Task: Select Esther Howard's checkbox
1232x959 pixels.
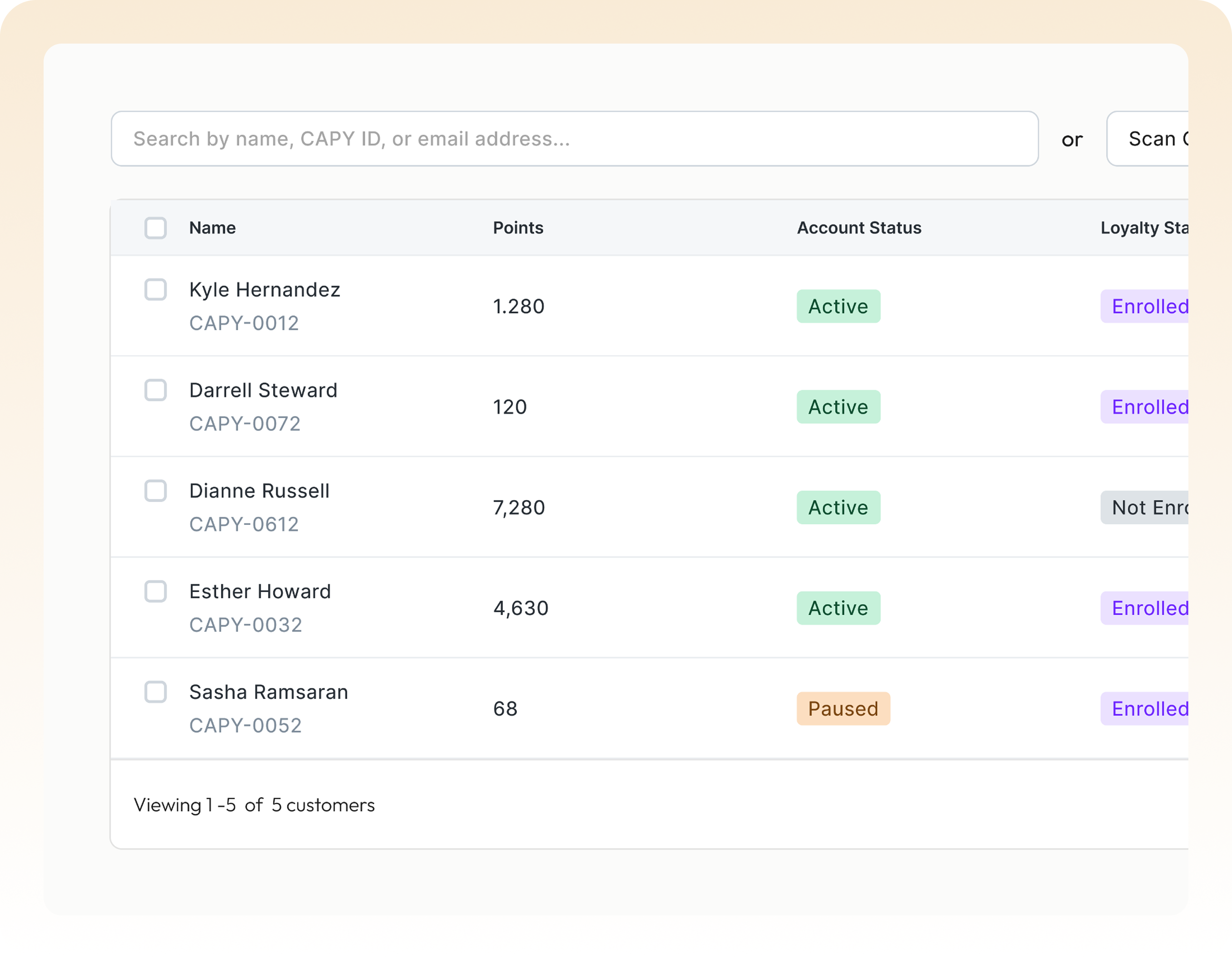Action: pyautogui.click(x=156, y=591)
